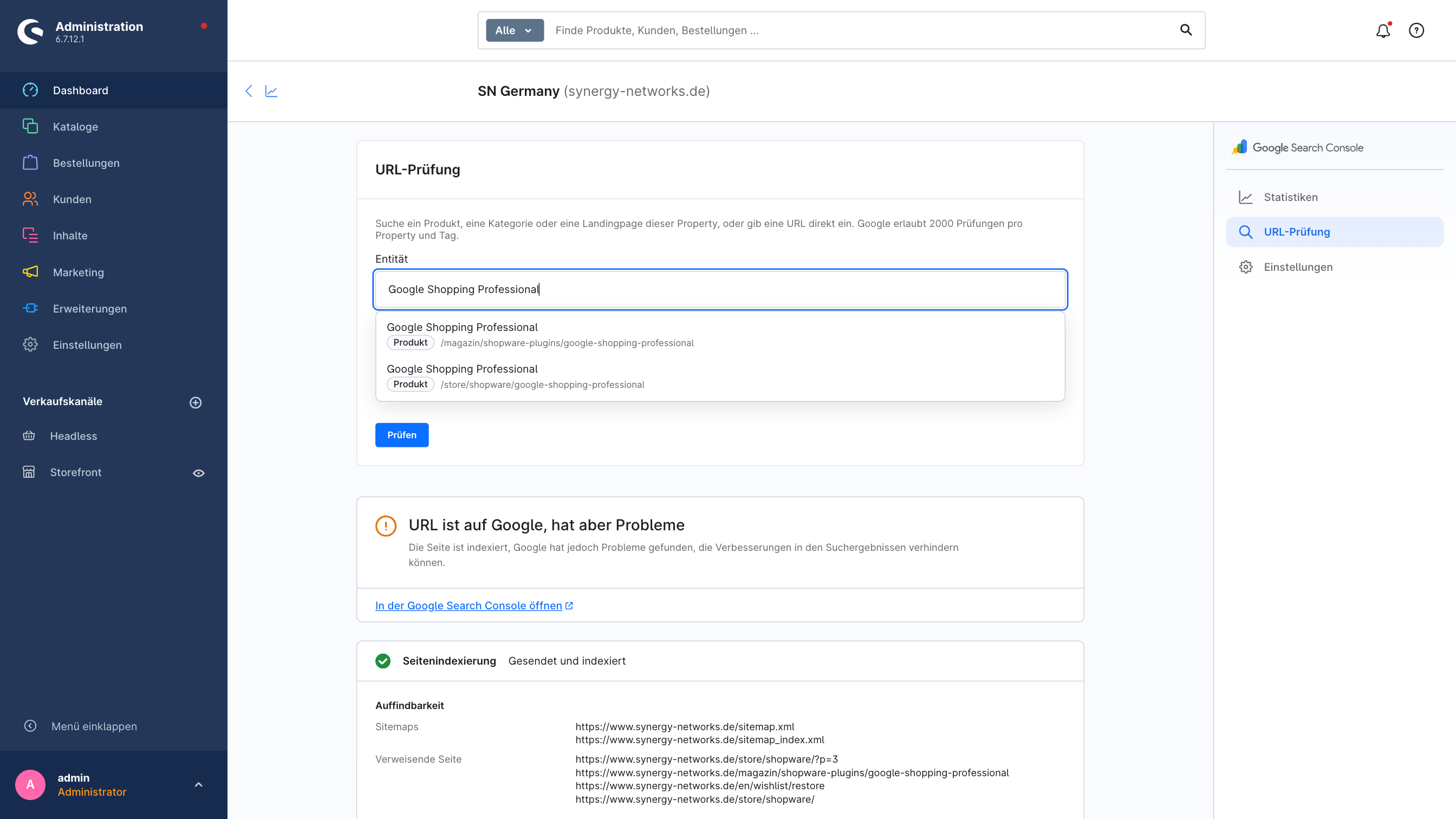Click the Bestellungen bag icon

tap(30, 163)
